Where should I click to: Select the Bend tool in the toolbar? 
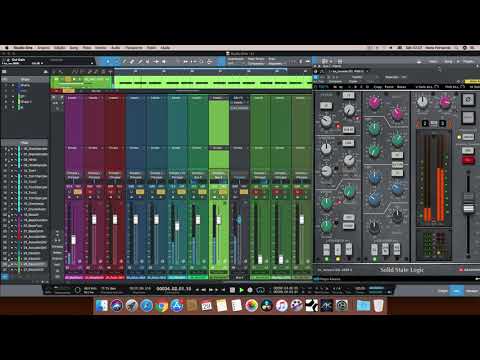point(156,62)
